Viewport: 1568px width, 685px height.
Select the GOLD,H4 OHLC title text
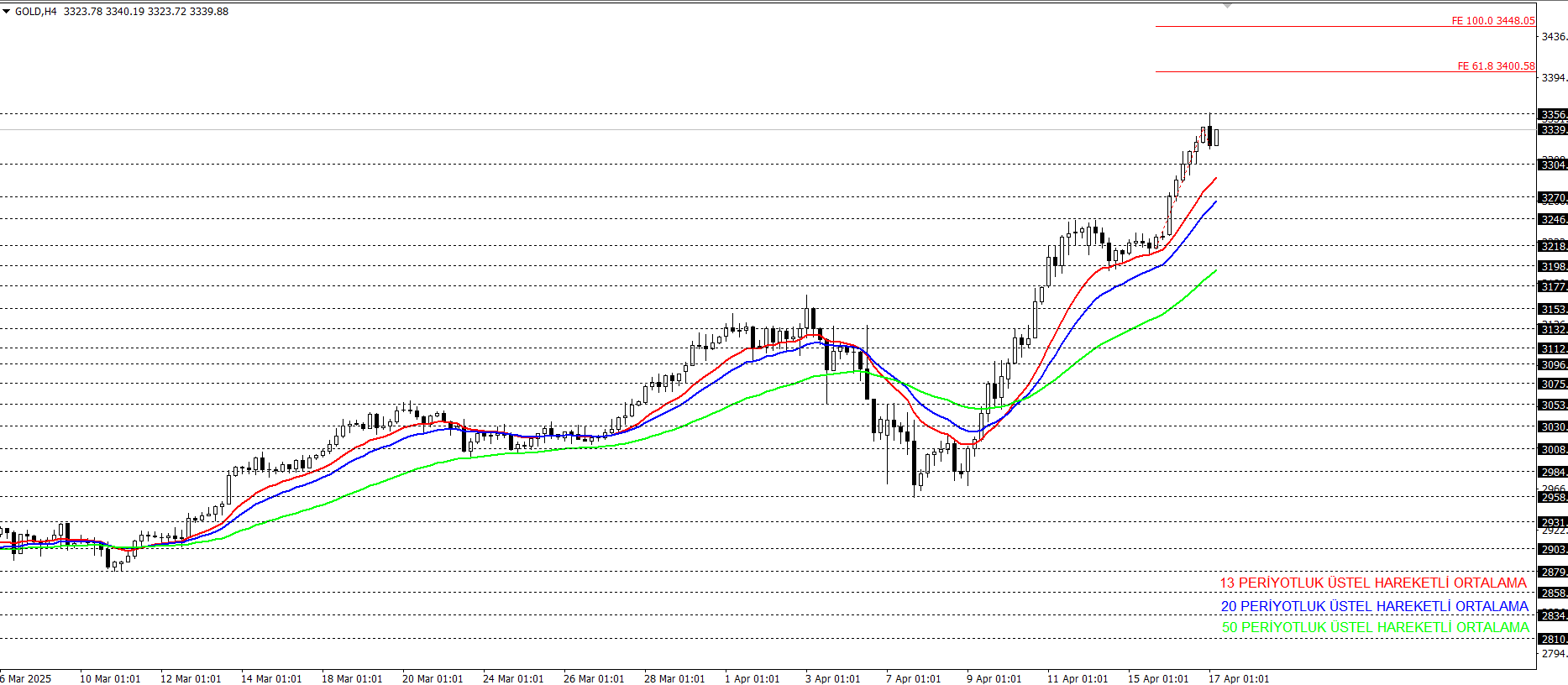(122, 12)
